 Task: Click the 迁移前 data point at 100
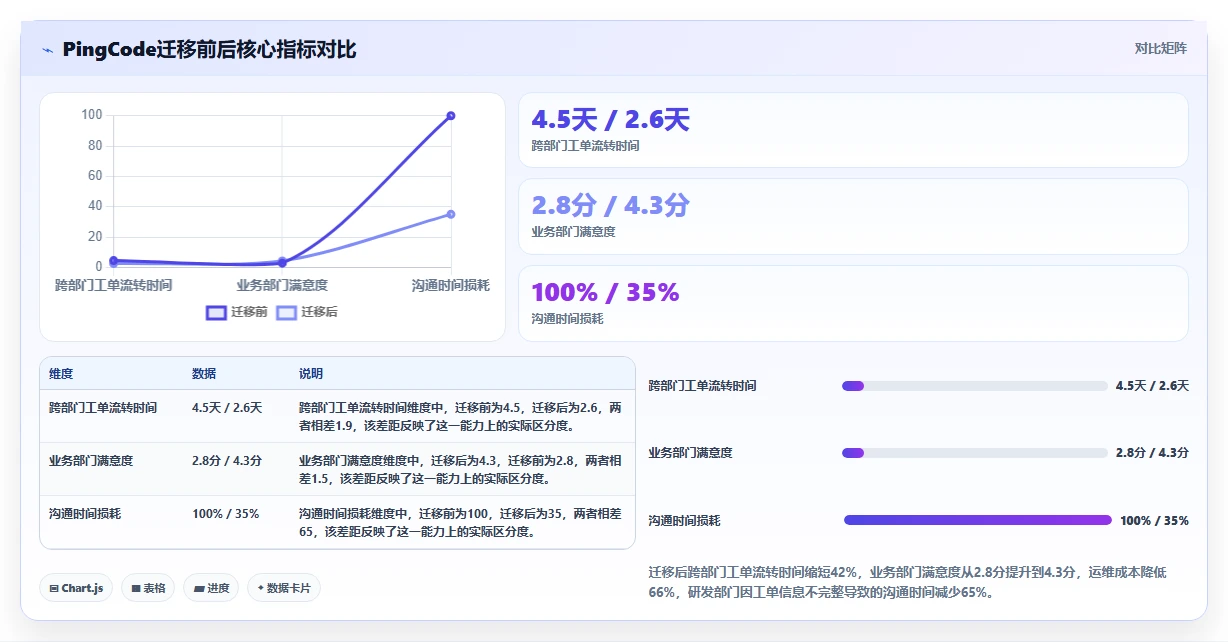pyautogui.click(x=451, y=116)
